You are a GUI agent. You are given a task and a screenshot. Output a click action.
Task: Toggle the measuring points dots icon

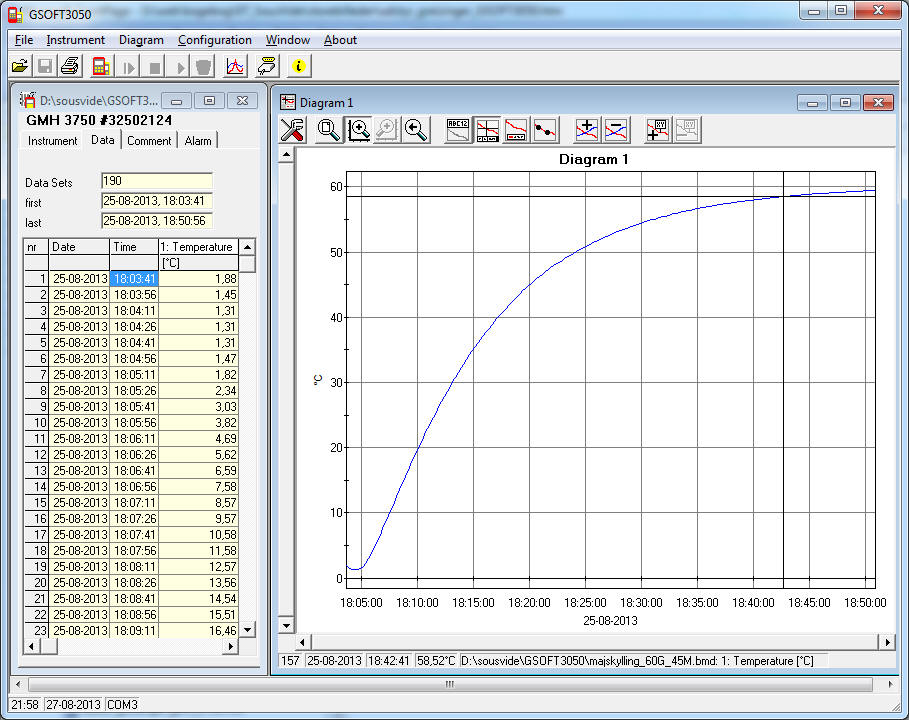click(545, 130)
